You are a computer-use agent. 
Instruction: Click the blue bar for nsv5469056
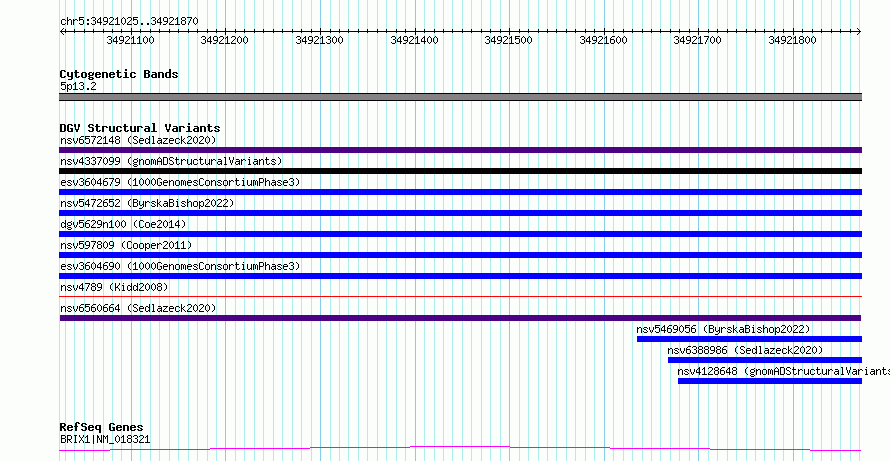(x=749, y=339)
